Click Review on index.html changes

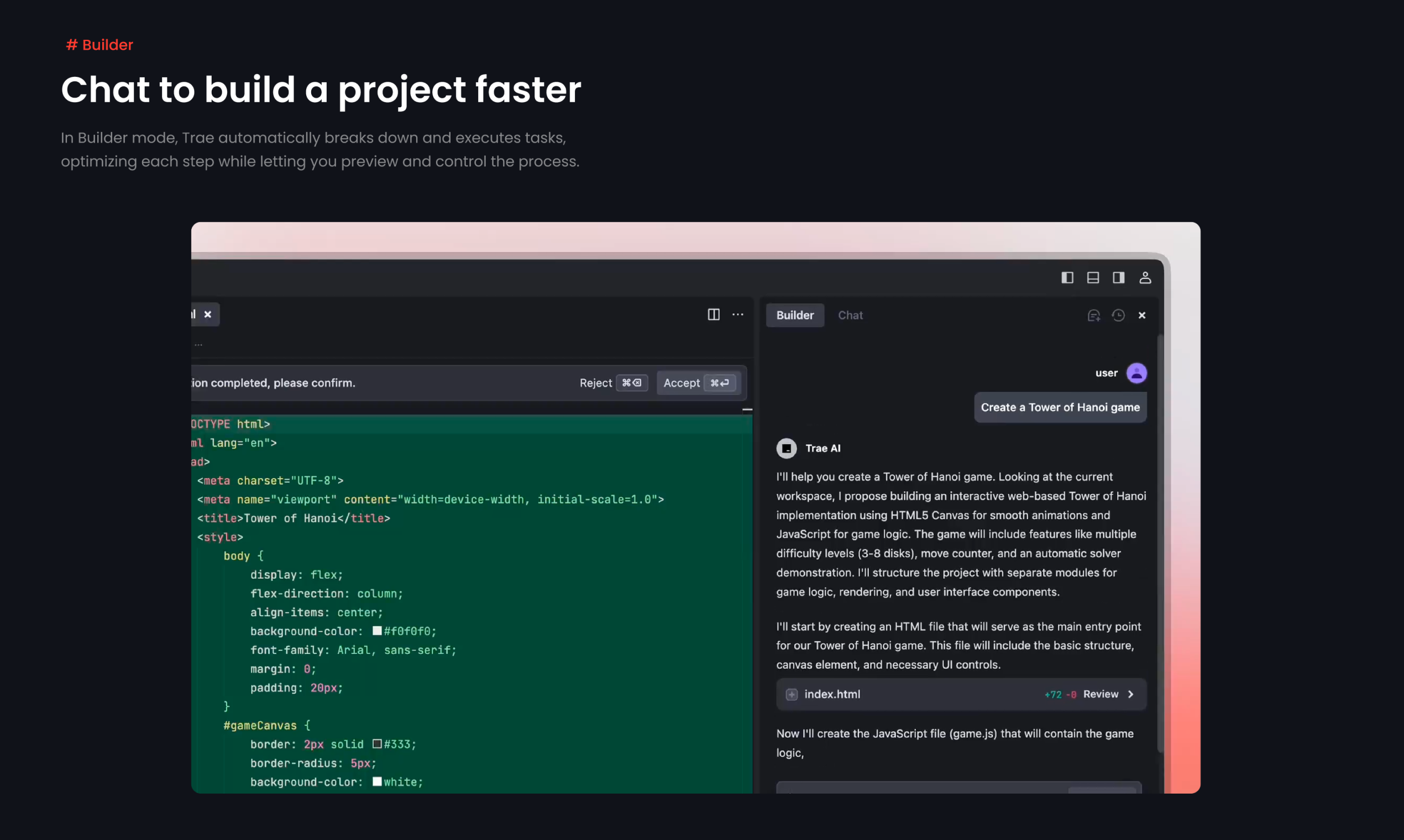[1101, 695]
